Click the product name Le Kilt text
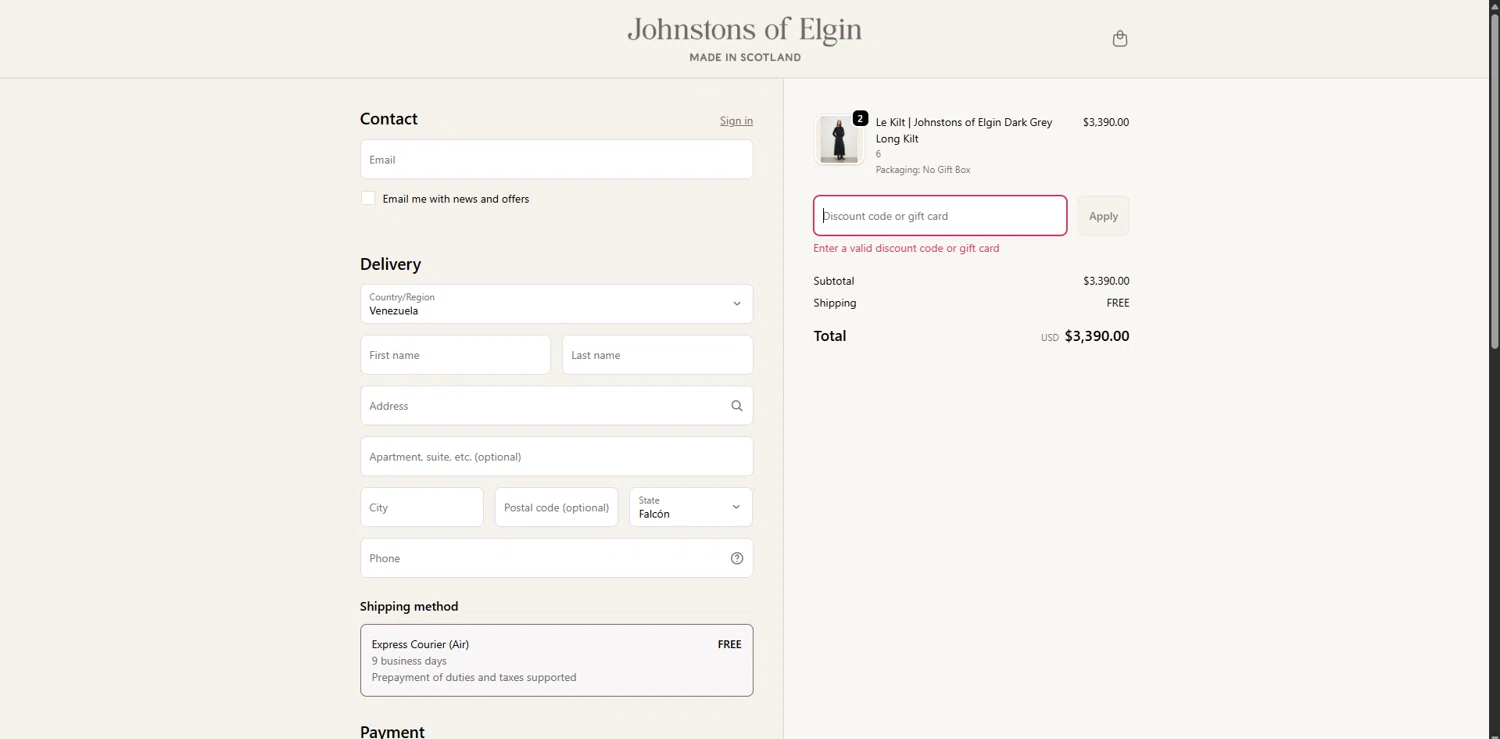The height and width of the screenshot is (739, 1500). tap(964, 130)
